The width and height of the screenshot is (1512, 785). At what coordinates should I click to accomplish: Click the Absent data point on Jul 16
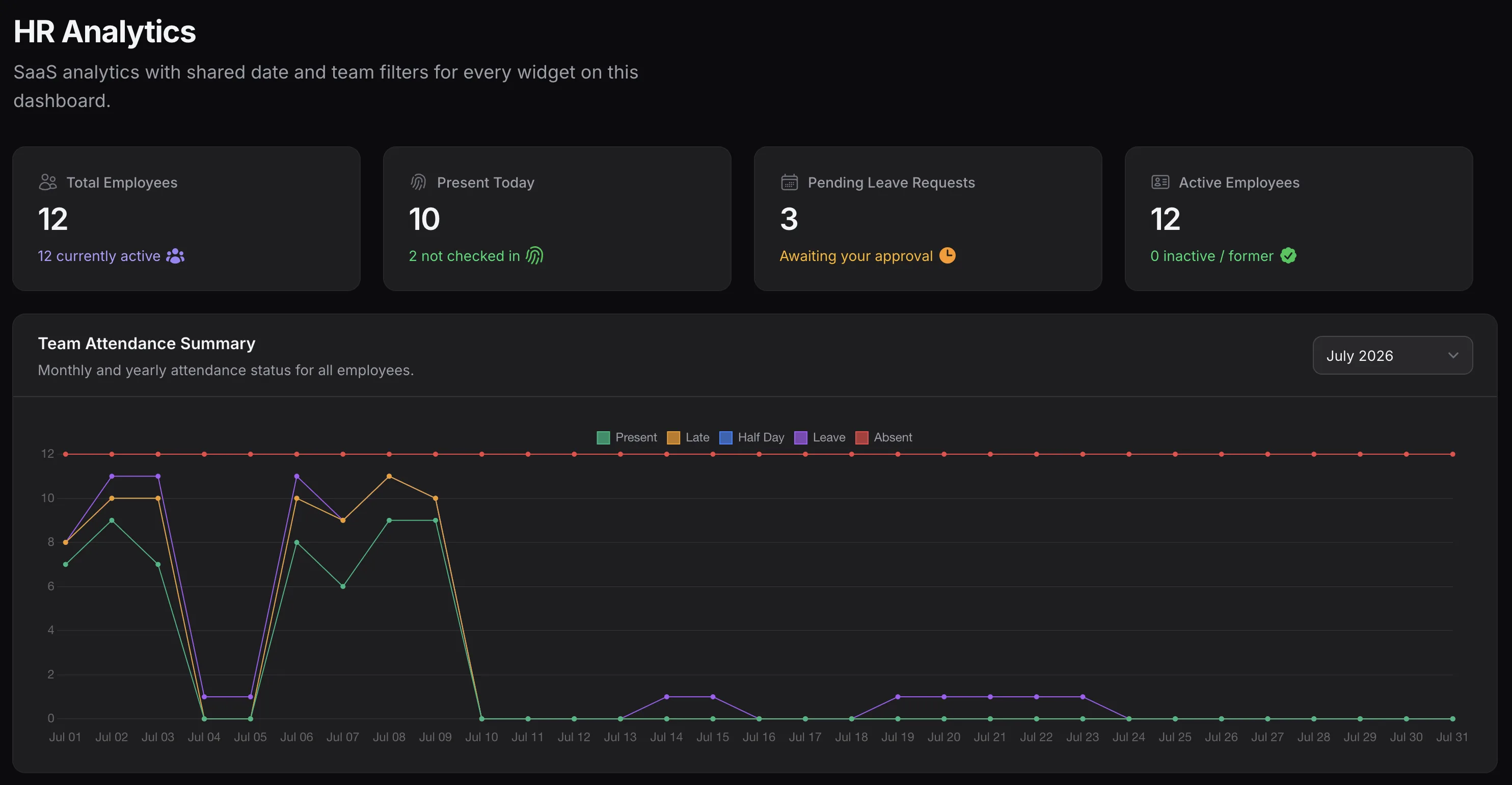[759, 455]
